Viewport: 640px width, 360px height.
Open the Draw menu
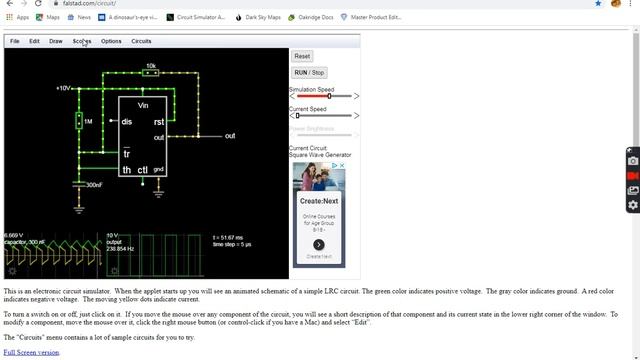(x=56, y=41)
